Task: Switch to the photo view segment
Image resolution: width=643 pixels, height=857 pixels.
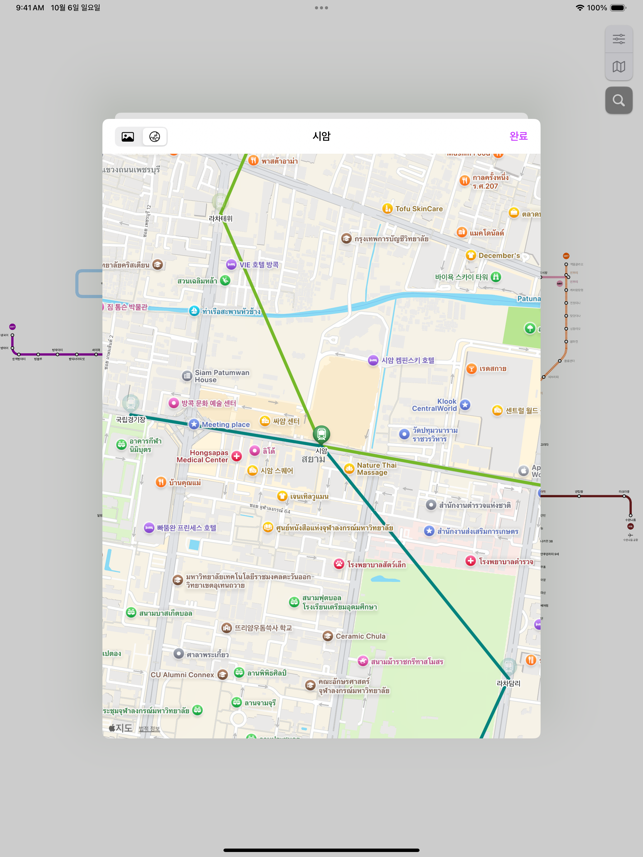Action: pyautogui.click(x=128, y=137)
